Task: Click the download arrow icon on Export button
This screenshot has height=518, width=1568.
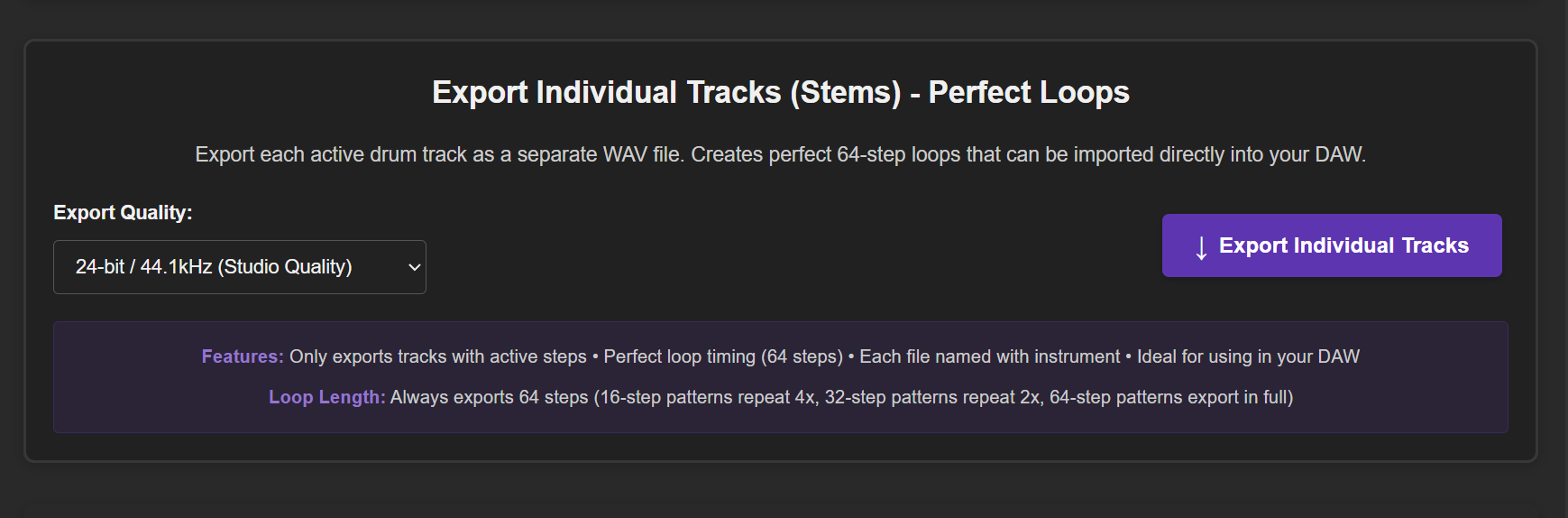Action: click(1201, 247)
